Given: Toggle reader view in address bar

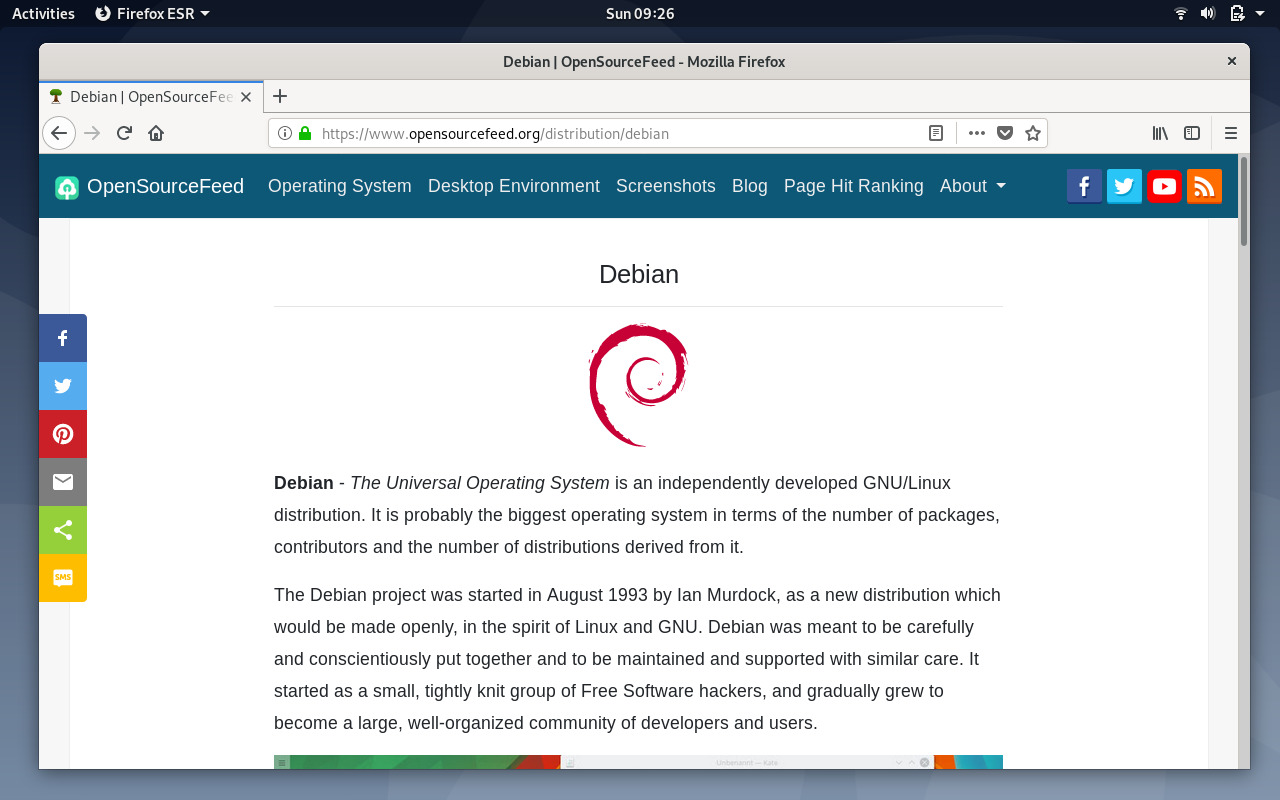Looking at the screenshot, I should click(936, 133).
